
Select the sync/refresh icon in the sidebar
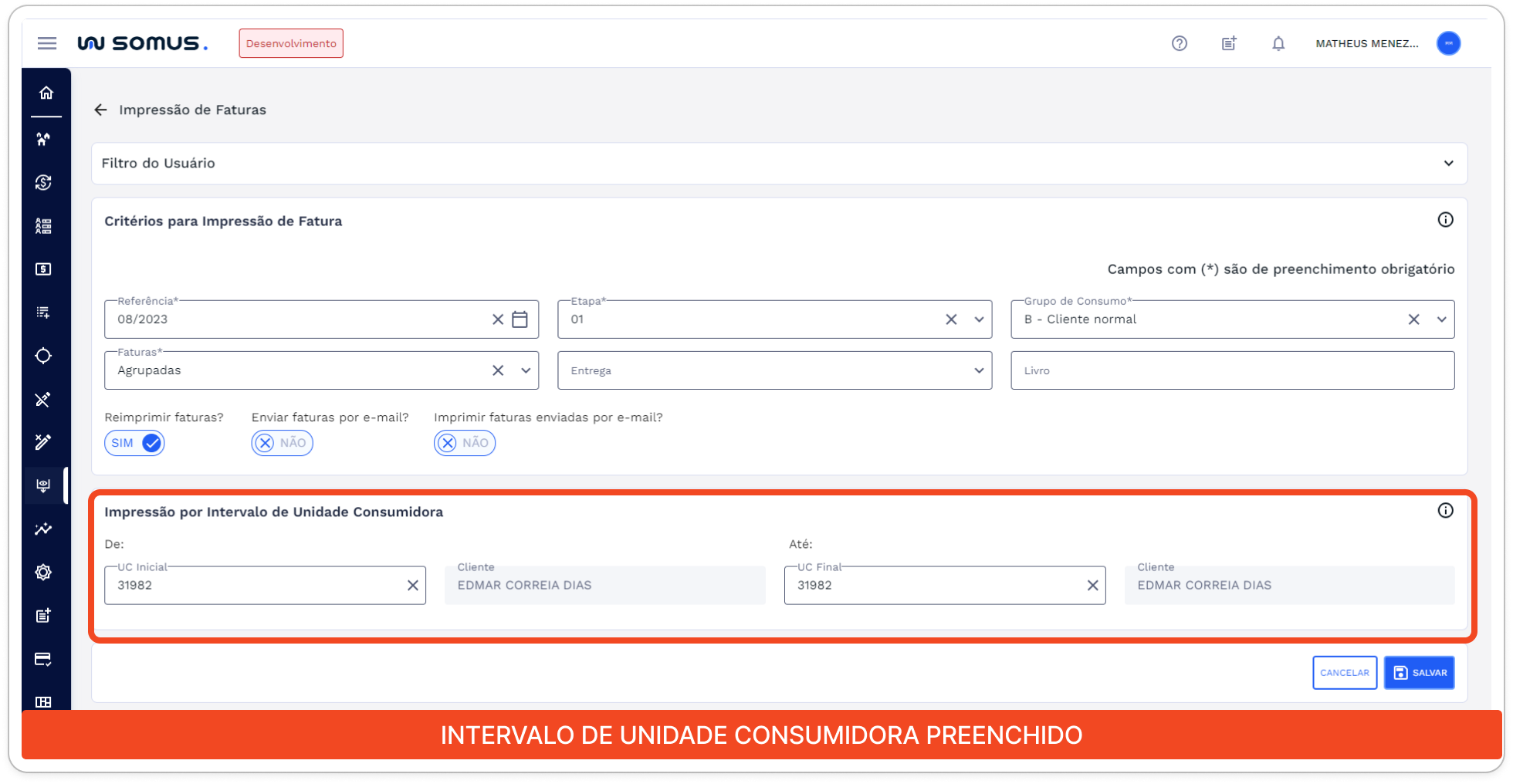[x=44, y=183]
